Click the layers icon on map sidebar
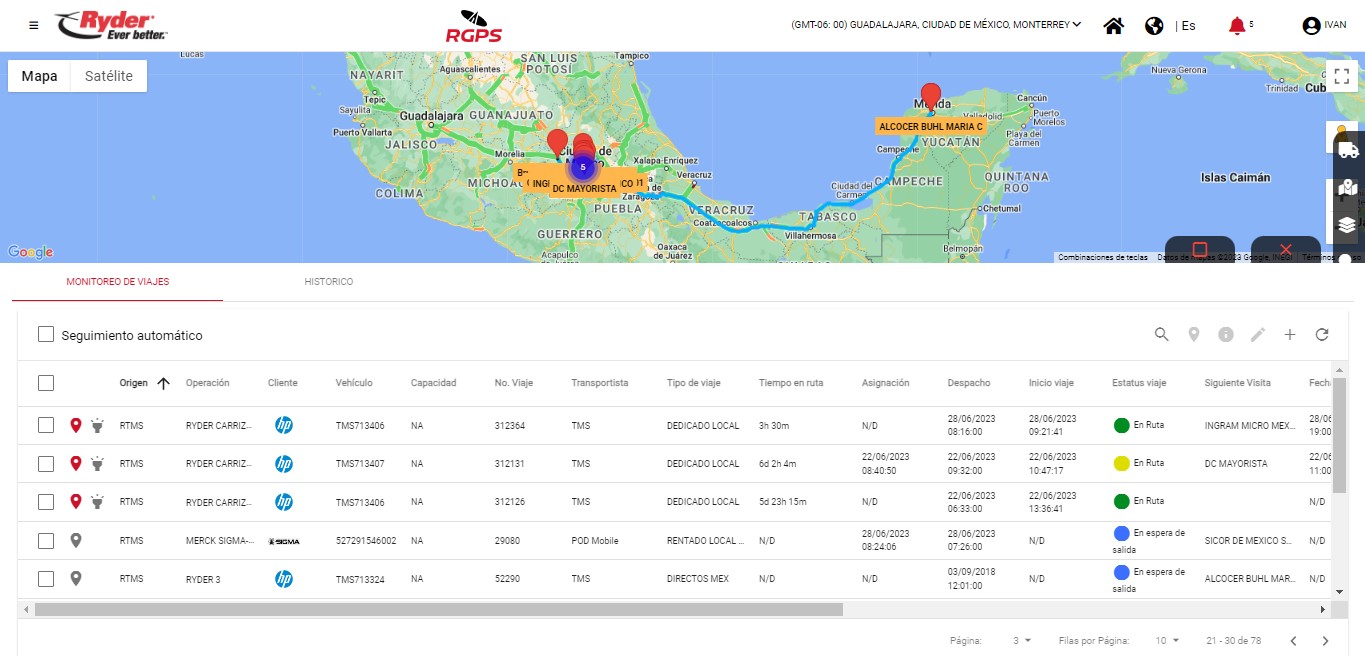Screen dimensions: 1365x656 [1347, 224]
